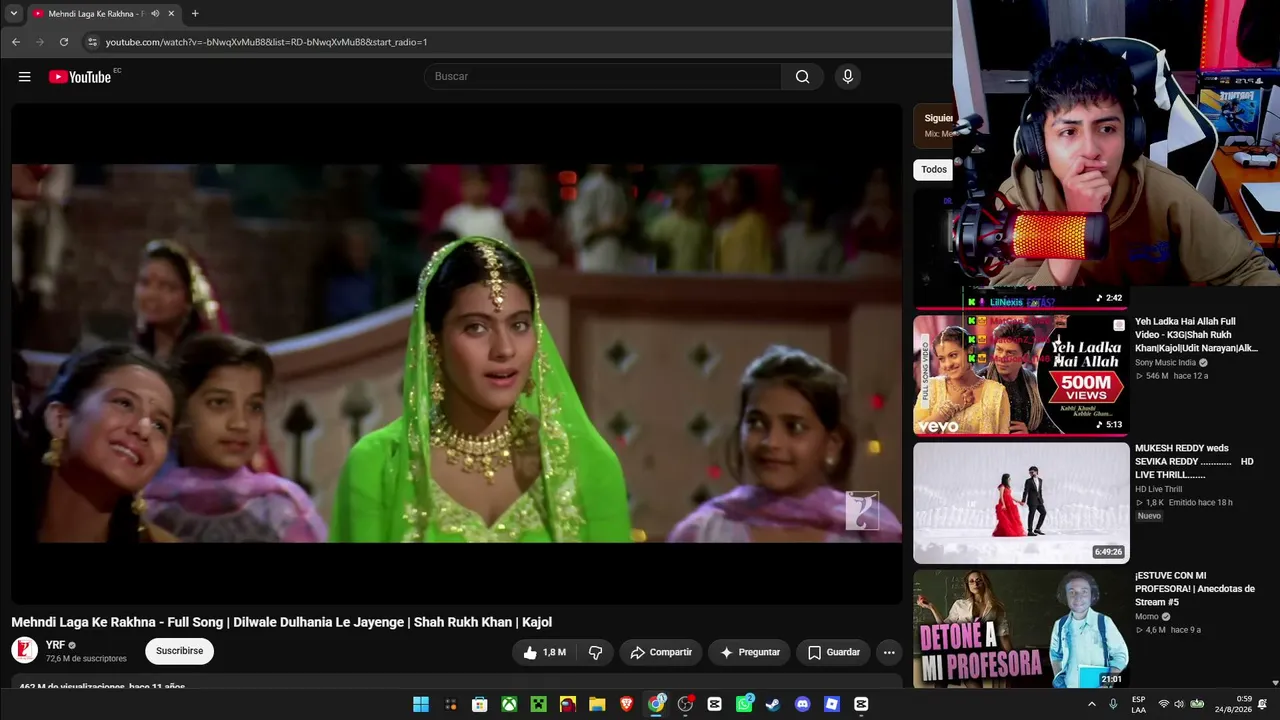Open the HD Live Thrill channel link
Viewport: 1280px width, 720px height.
click(x=1156, y=489)
